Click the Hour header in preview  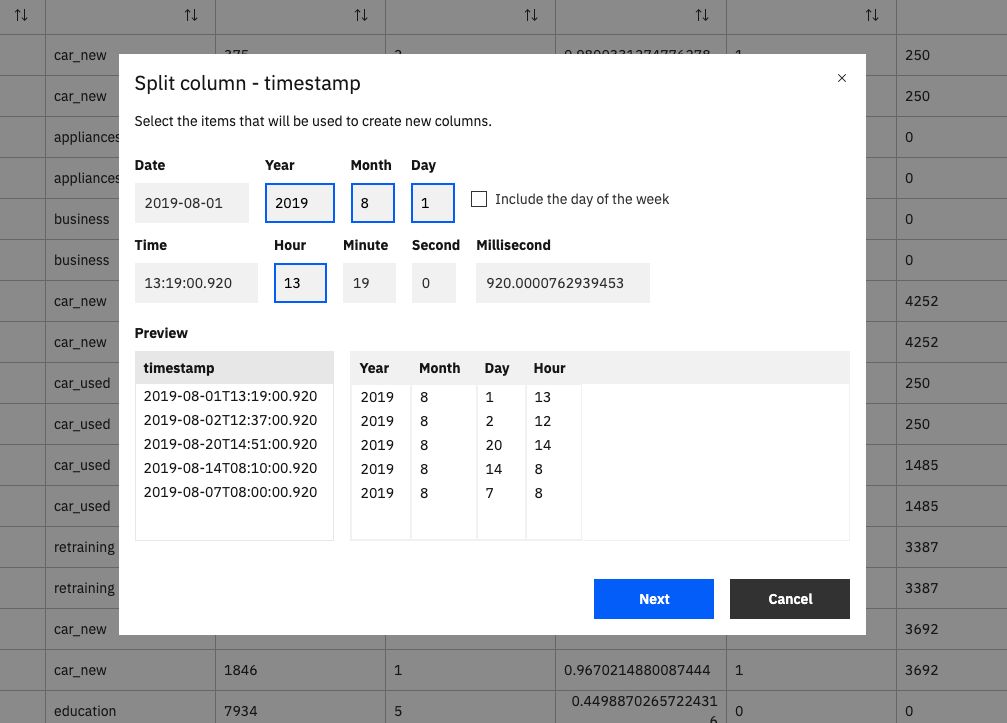point(549,368)
